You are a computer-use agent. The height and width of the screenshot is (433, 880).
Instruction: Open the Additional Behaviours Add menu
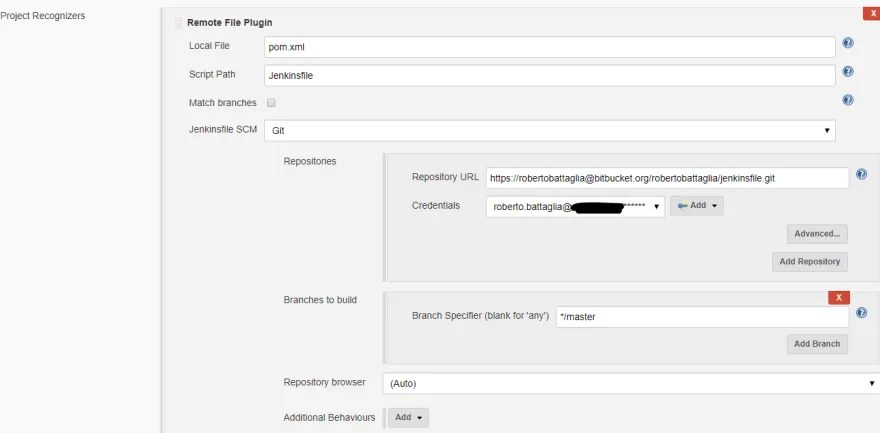pyautogui.click(x=408, y=418)
